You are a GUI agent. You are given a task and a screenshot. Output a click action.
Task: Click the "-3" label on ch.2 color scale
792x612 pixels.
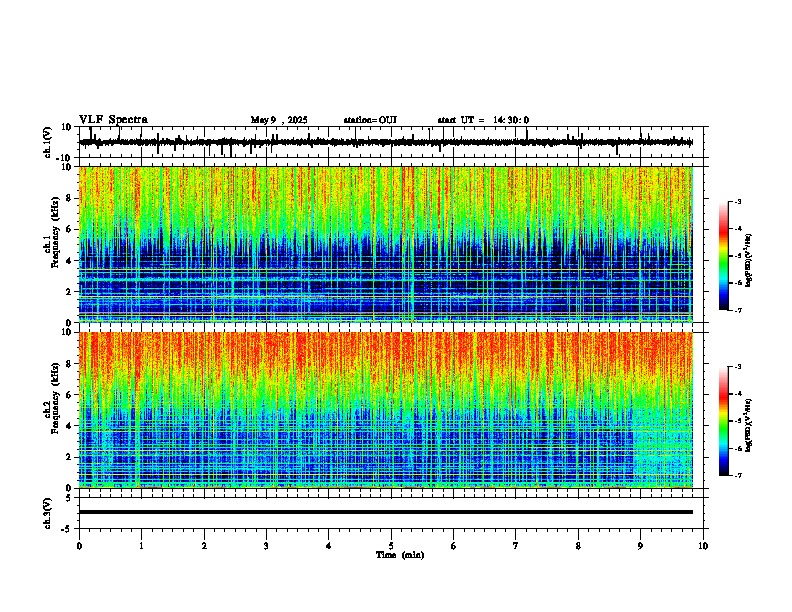(737, 367)
